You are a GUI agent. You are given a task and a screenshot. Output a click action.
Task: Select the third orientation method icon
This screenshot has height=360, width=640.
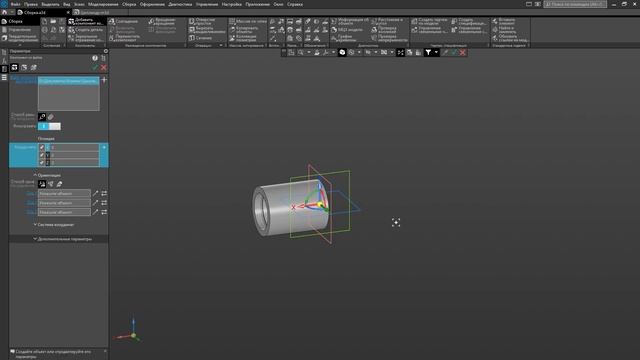[x=59, y=184]
